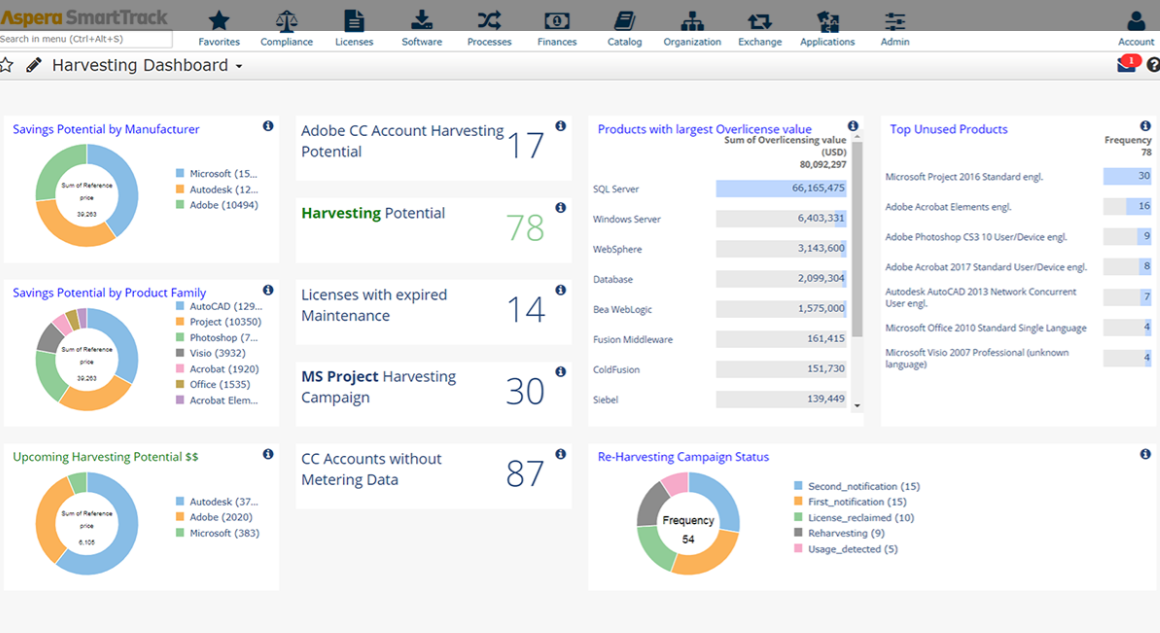Open the Account user icon
1160x633 pixels.
[1136, 21]
